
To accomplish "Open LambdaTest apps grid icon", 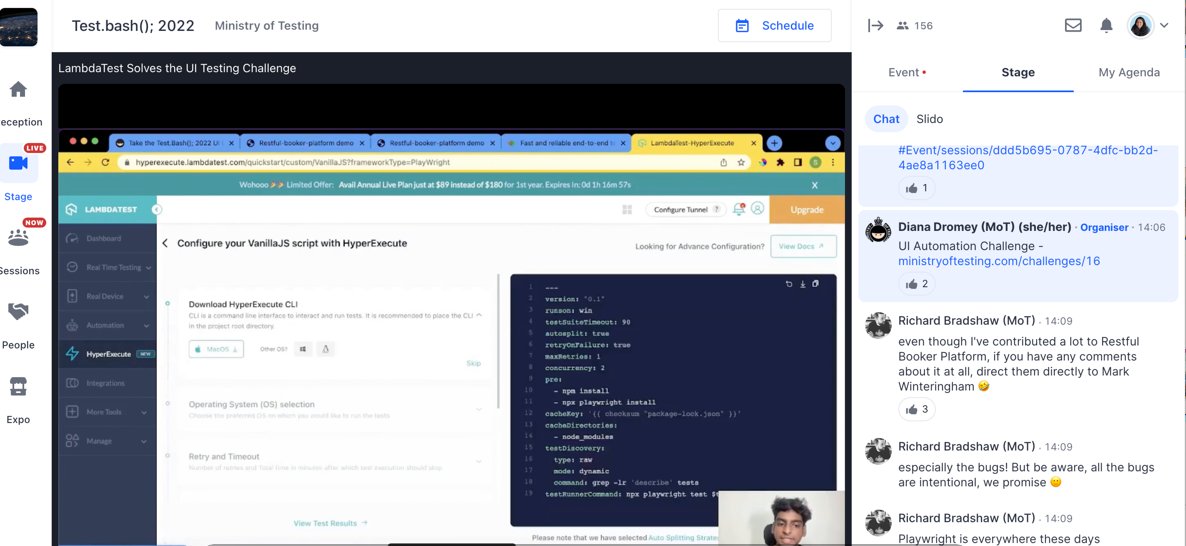I will (627, 209).
